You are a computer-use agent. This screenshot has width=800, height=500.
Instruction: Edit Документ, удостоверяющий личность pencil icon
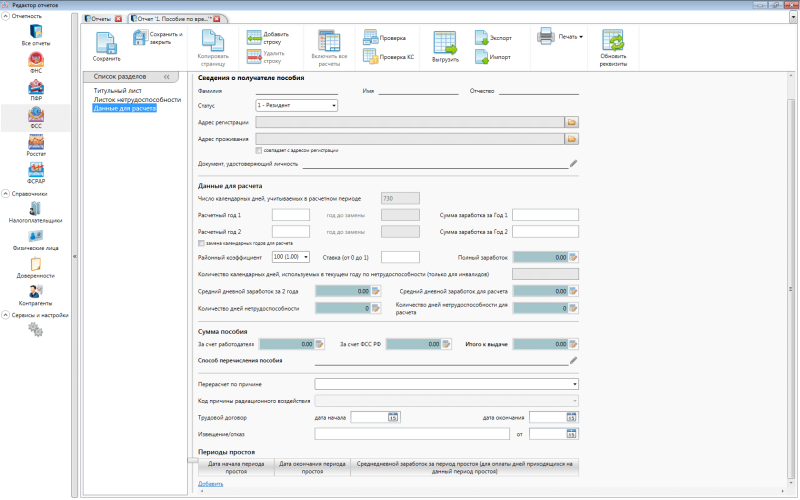coord(573,163)
